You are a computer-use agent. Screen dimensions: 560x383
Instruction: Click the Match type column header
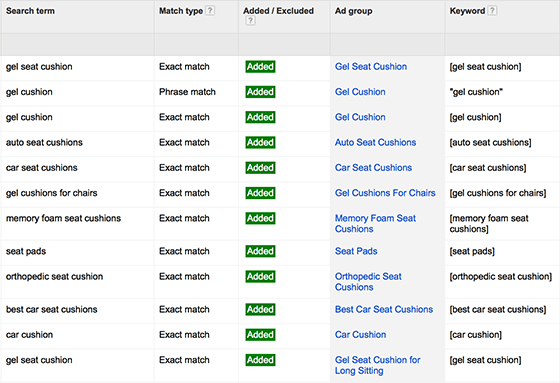click(x=181, y=11)
